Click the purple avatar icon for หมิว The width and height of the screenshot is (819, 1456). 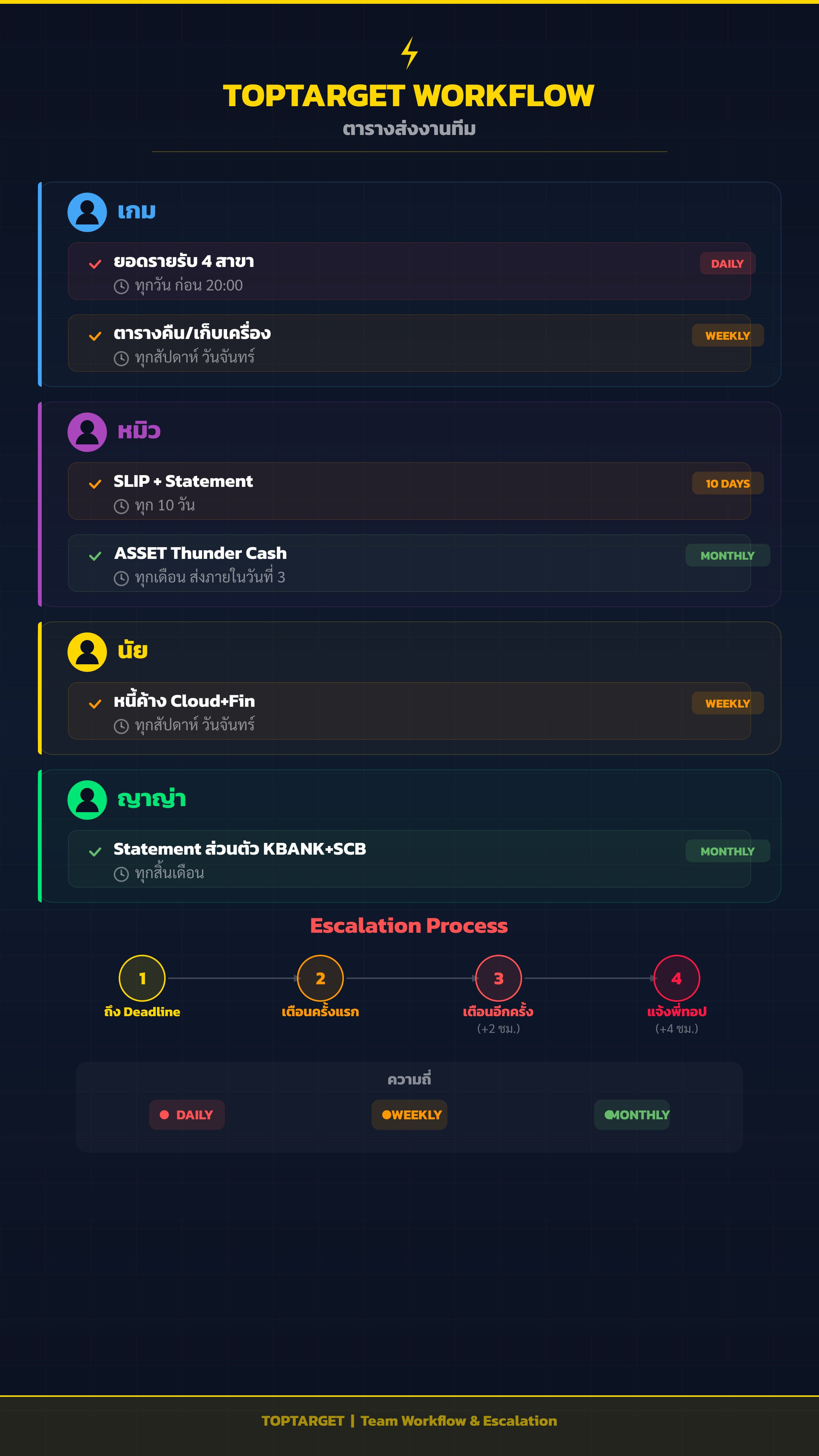click(87, 432)
